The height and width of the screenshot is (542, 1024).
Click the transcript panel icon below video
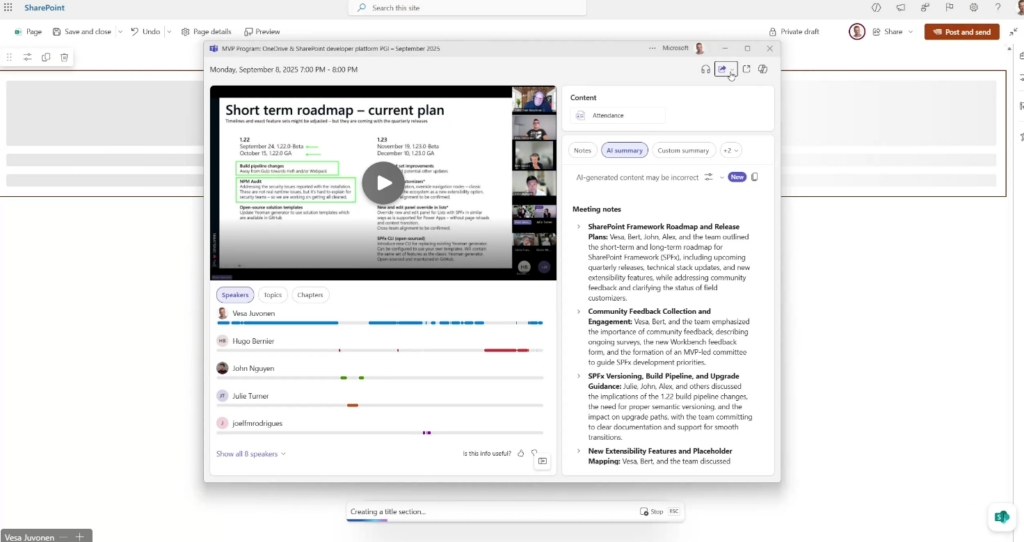(542, 461)
